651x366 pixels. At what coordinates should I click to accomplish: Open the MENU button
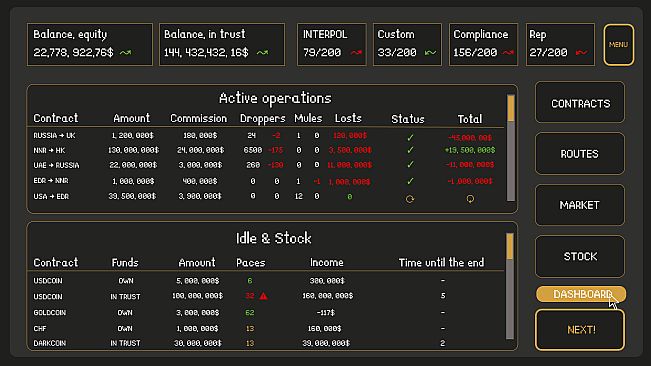tap(619, 44)
